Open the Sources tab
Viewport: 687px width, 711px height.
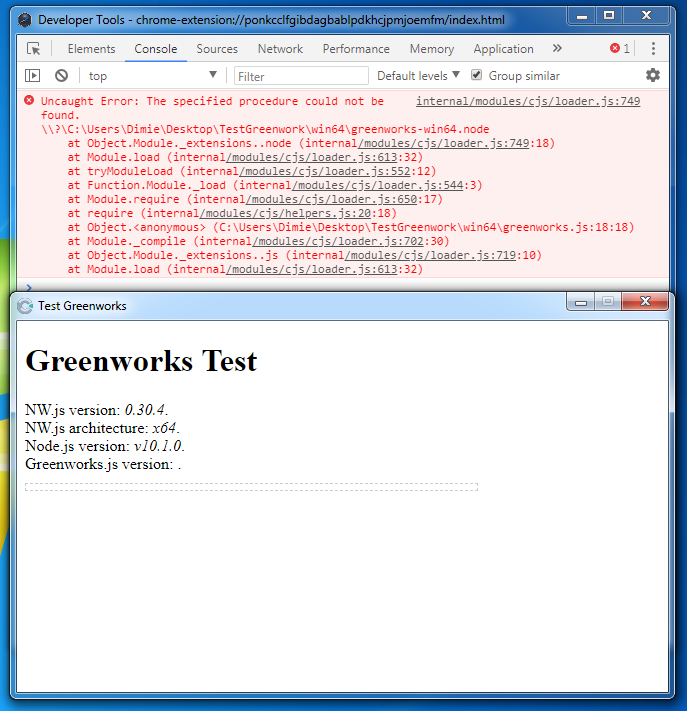tap(217, 49)
